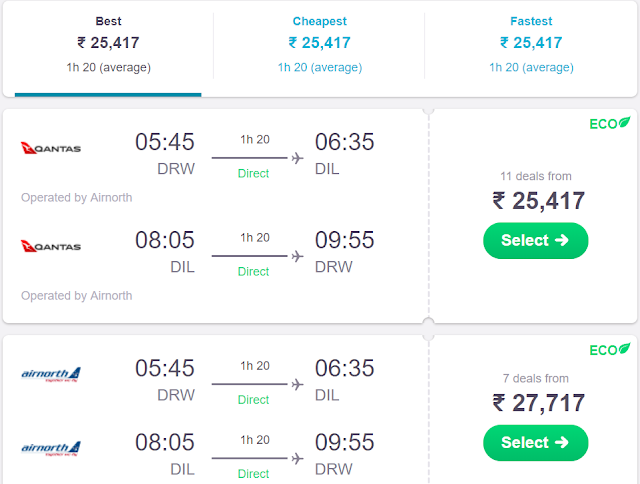Click the ECO leaf badge on the Airnorth deal
This screenshot has height=484, width=640.
[x=609, y=350]
